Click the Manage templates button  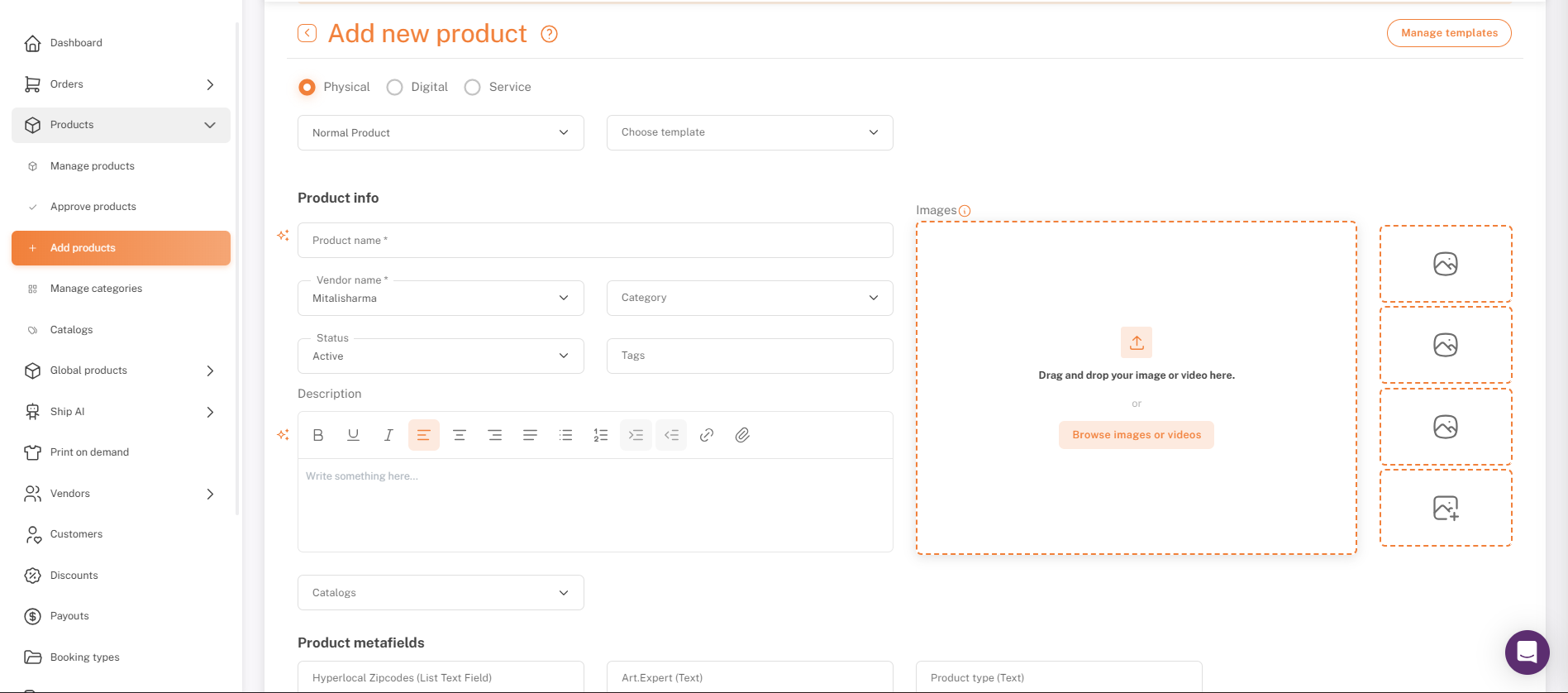(1449, 33)
